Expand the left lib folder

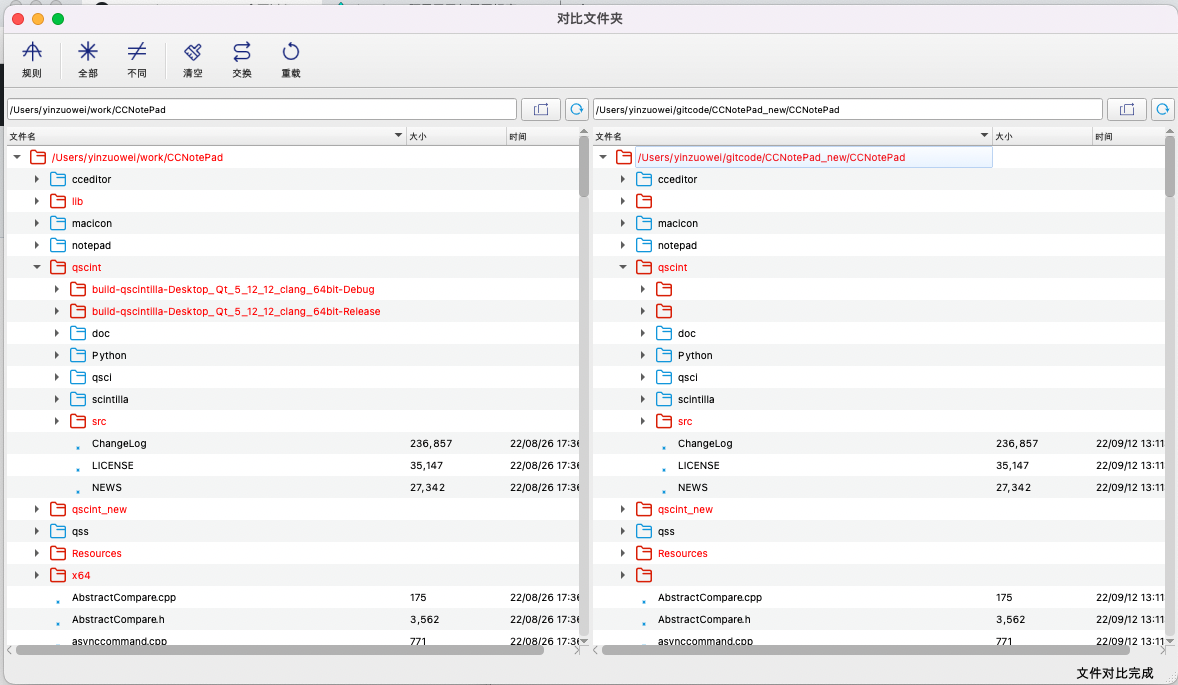[37, 201]
